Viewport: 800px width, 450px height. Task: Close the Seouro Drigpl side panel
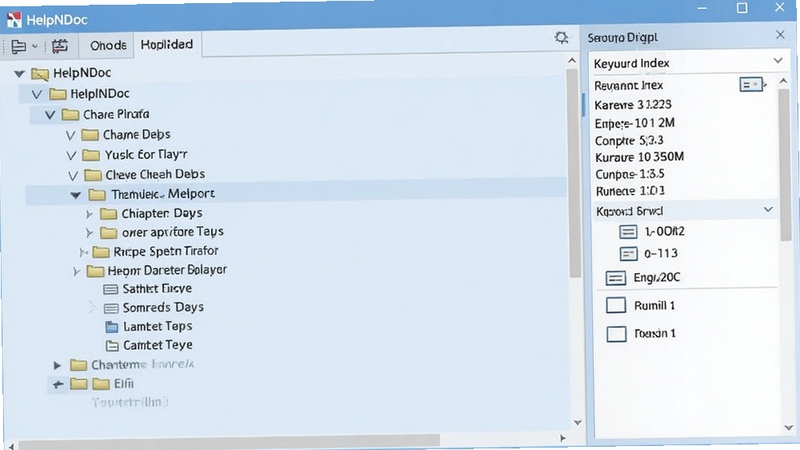pyautogui.click(x=780, y=35)
